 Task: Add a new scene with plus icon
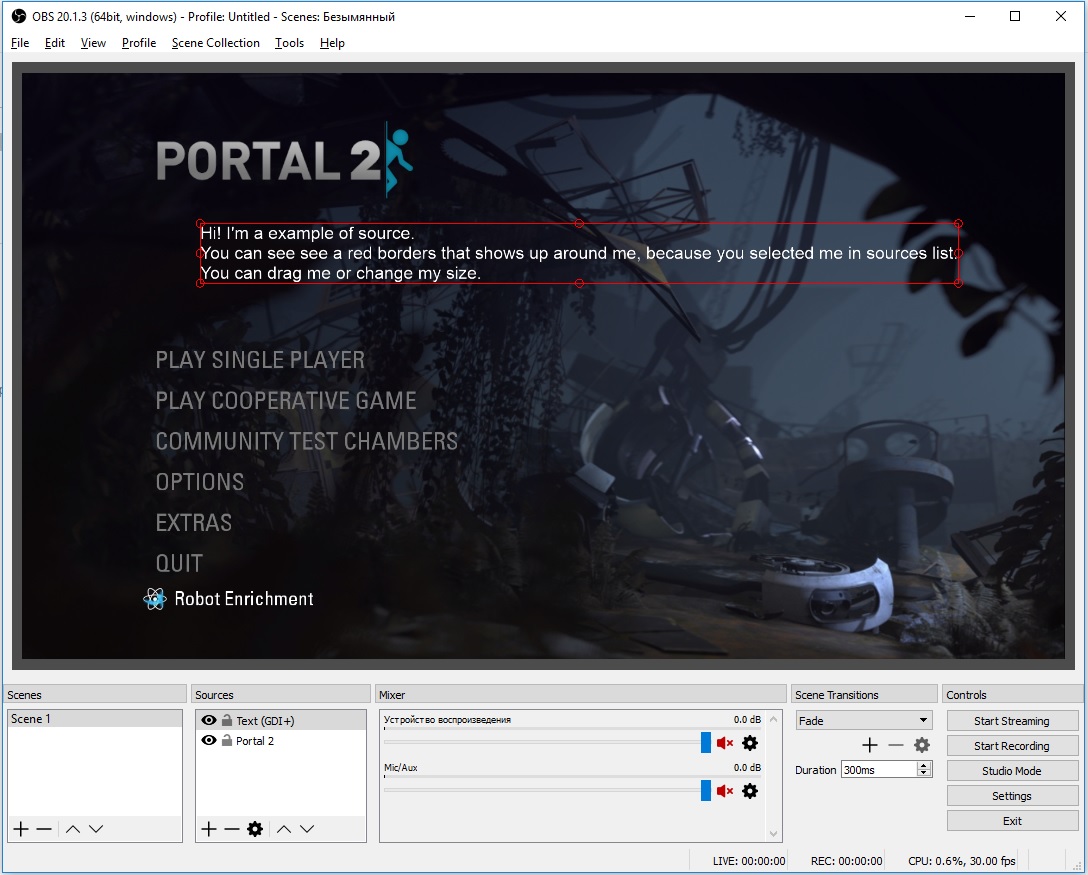tap(20, 829)
